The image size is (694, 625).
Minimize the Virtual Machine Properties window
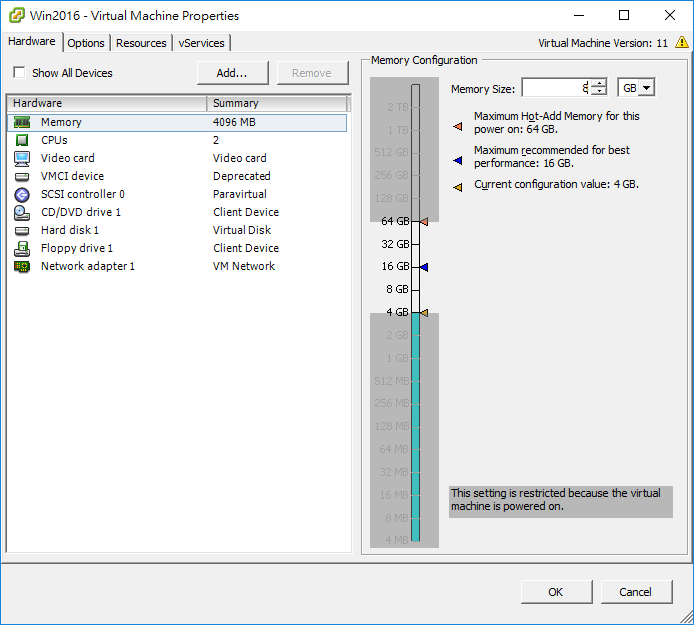(x=579, y=15)
